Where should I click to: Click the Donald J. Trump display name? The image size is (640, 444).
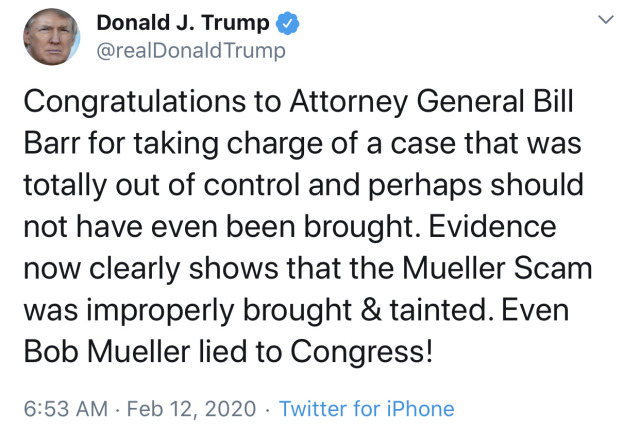(x=183, y=23)
